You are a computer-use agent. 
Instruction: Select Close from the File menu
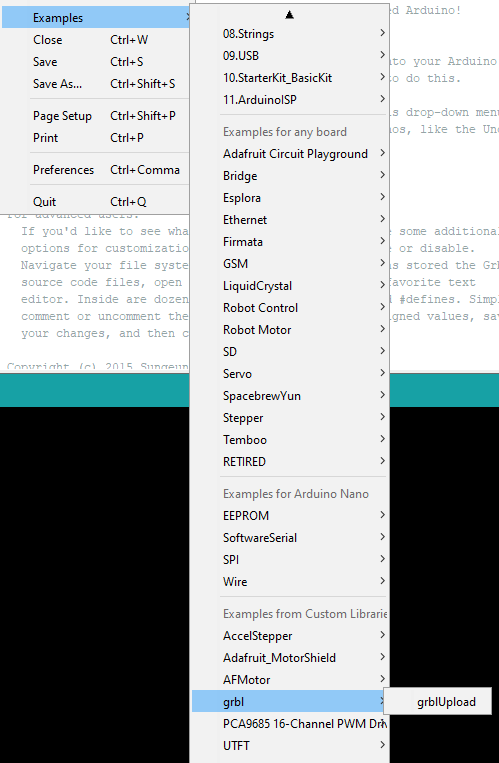pyautogui.click(x=96, y=40)
